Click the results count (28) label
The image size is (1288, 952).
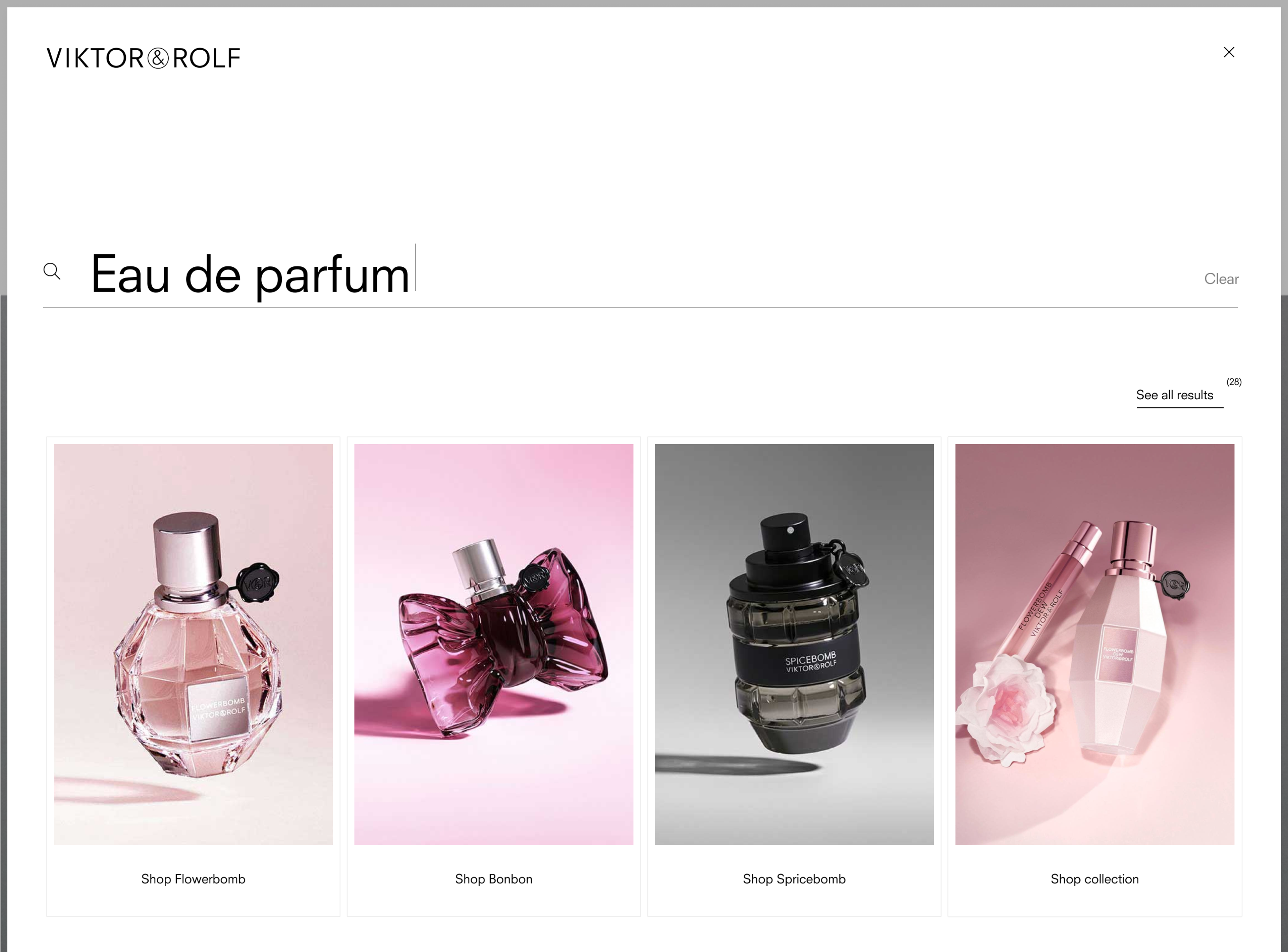[1234, 382]
